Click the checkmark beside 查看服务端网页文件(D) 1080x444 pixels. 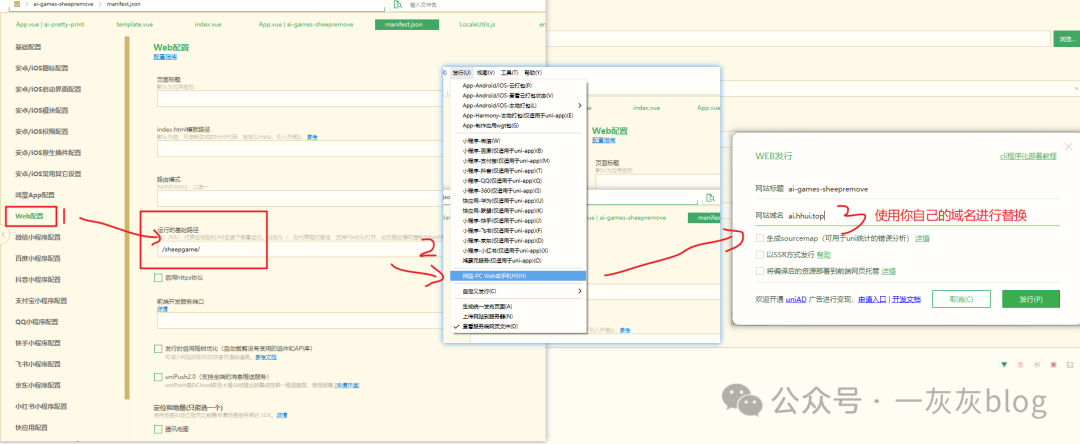tap(456, 326)
